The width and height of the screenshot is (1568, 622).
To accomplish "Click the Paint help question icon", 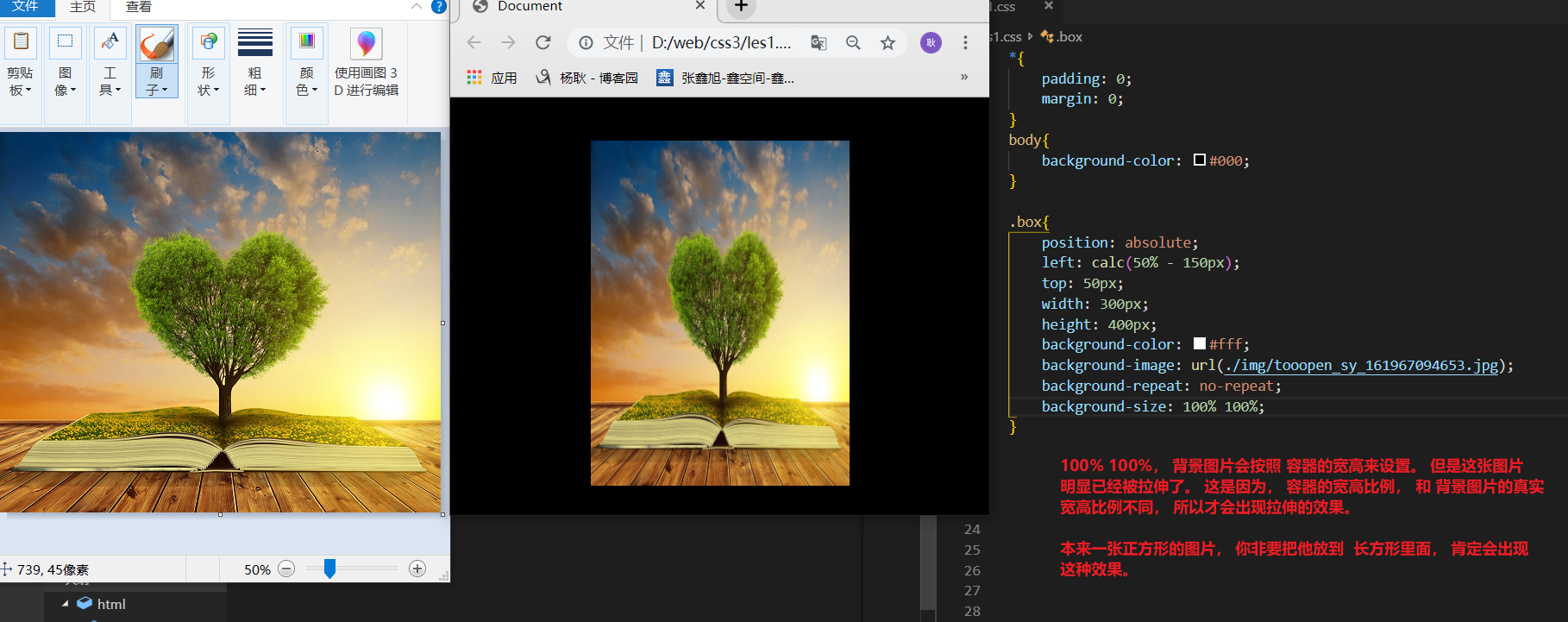I will click(438, 7).
